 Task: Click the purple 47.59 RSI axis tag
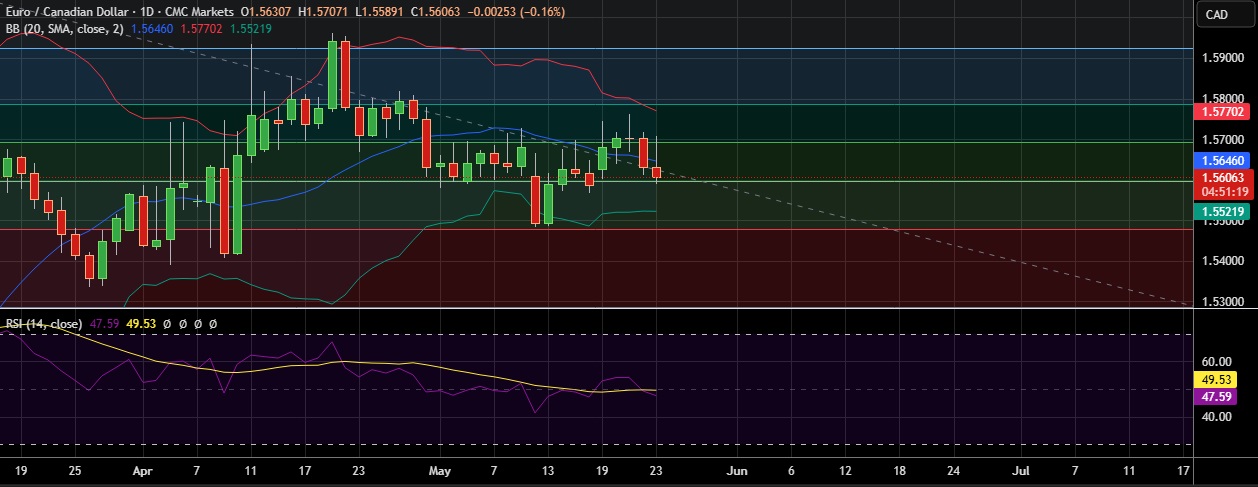click(x=1214, y=397)
